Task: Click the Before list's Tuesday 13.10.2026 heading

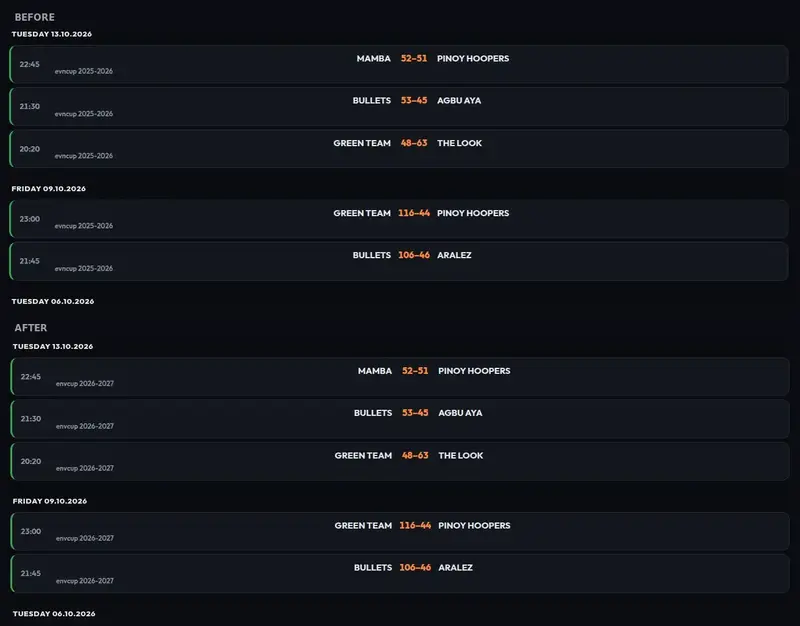Action: pyautogui.click(x=52, y=34)
